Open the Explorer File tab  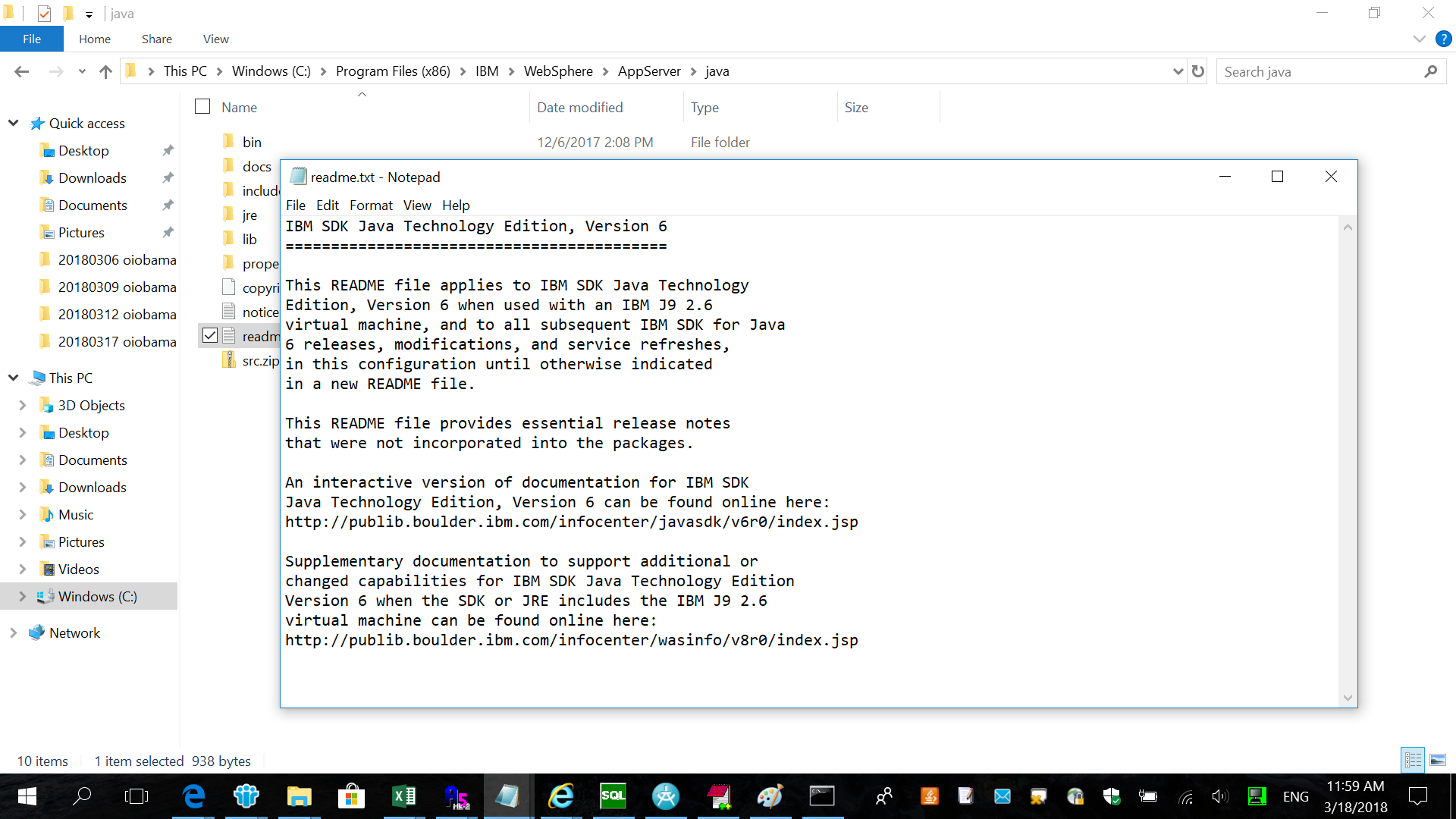point(32,39)
